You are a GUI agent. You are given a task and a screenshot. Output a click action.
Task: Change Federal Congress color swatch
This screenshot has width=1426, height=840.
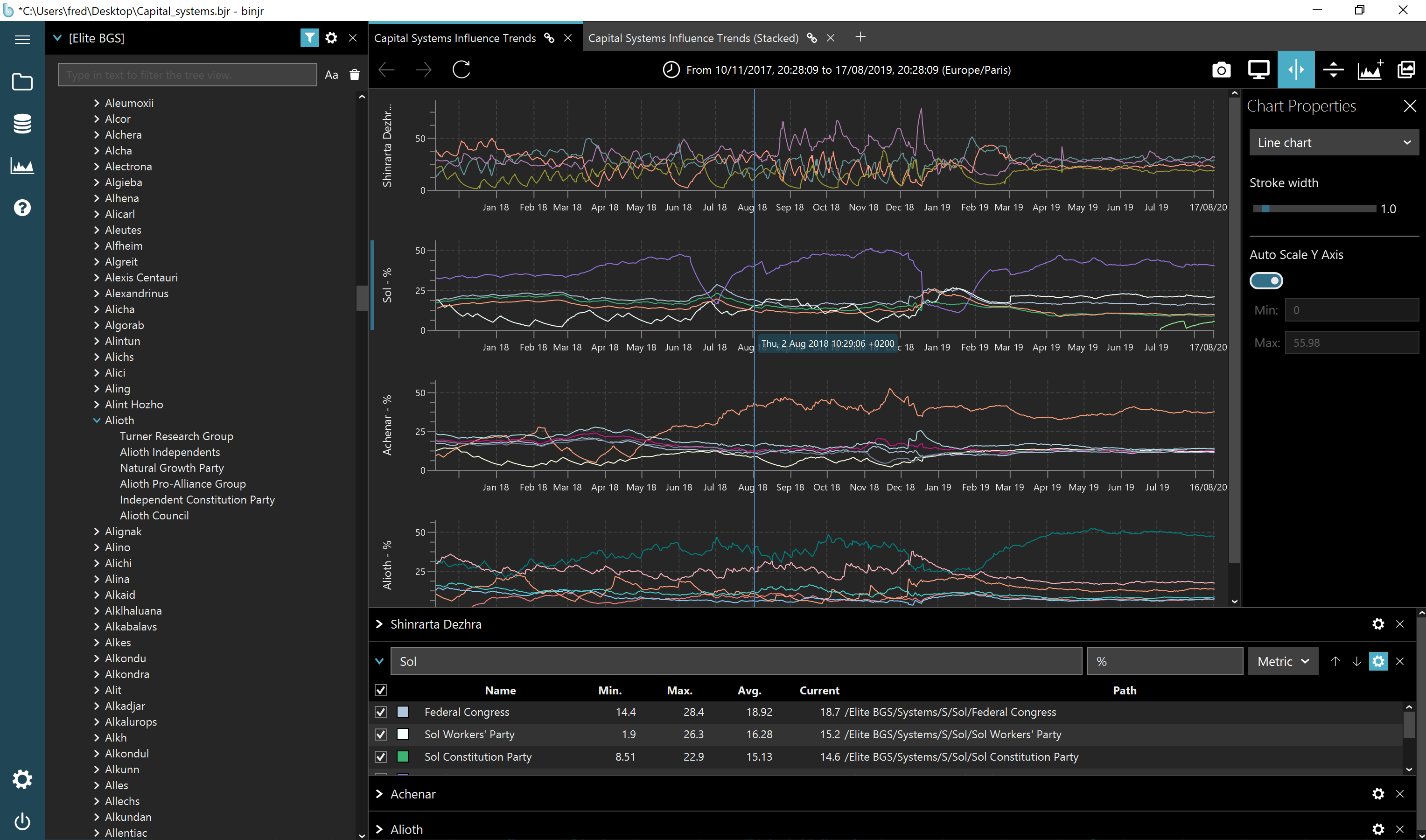[x=403, y=712]
